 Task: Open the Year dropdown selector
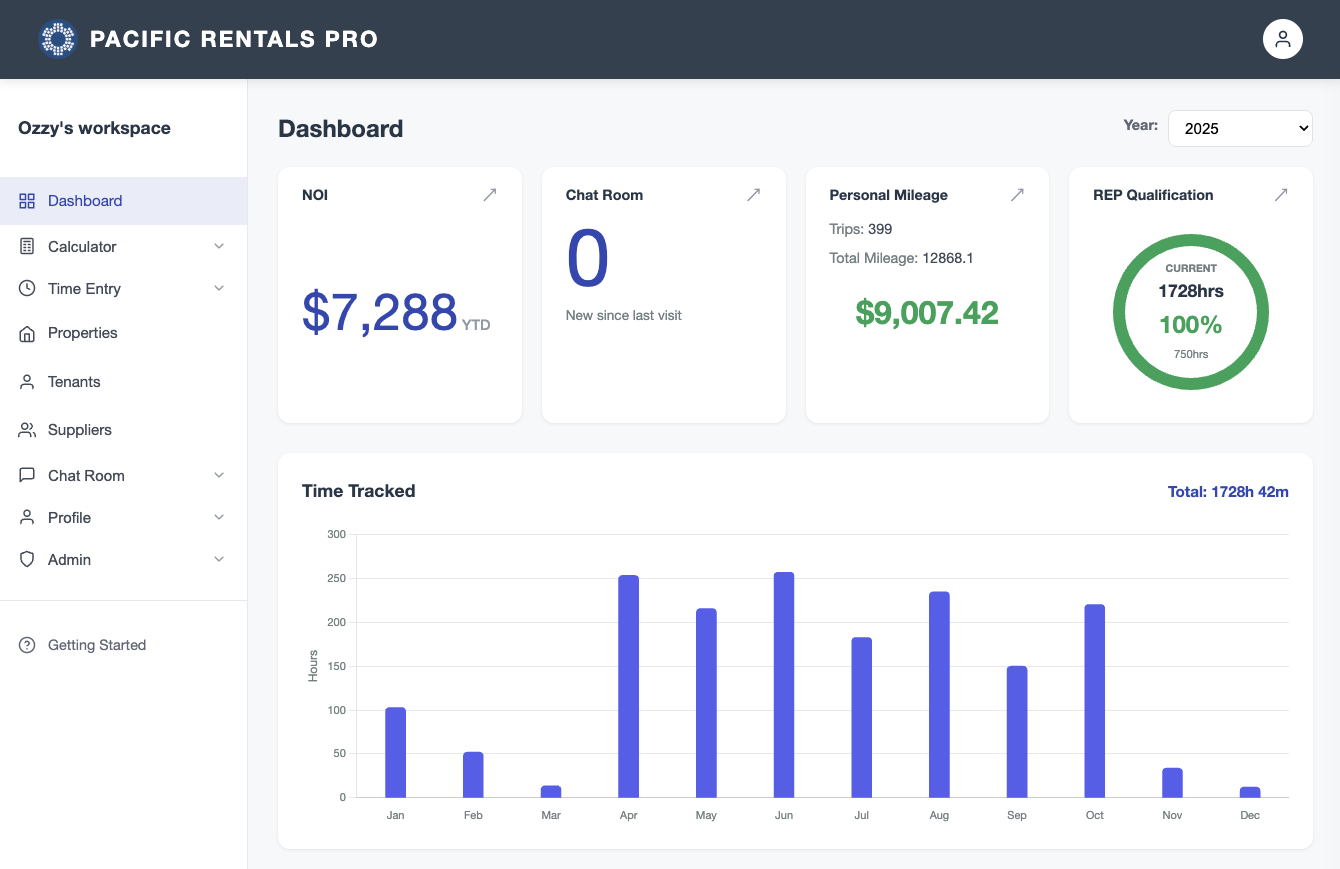(1240, 128)
